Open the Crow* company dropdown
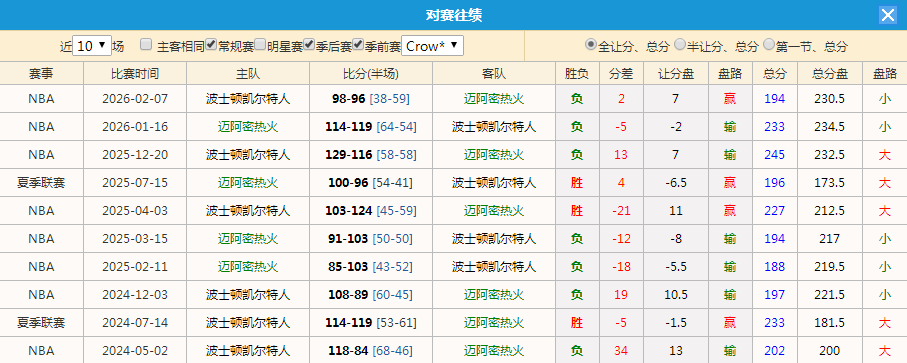The image size is (907, 363). pos(432,46)
